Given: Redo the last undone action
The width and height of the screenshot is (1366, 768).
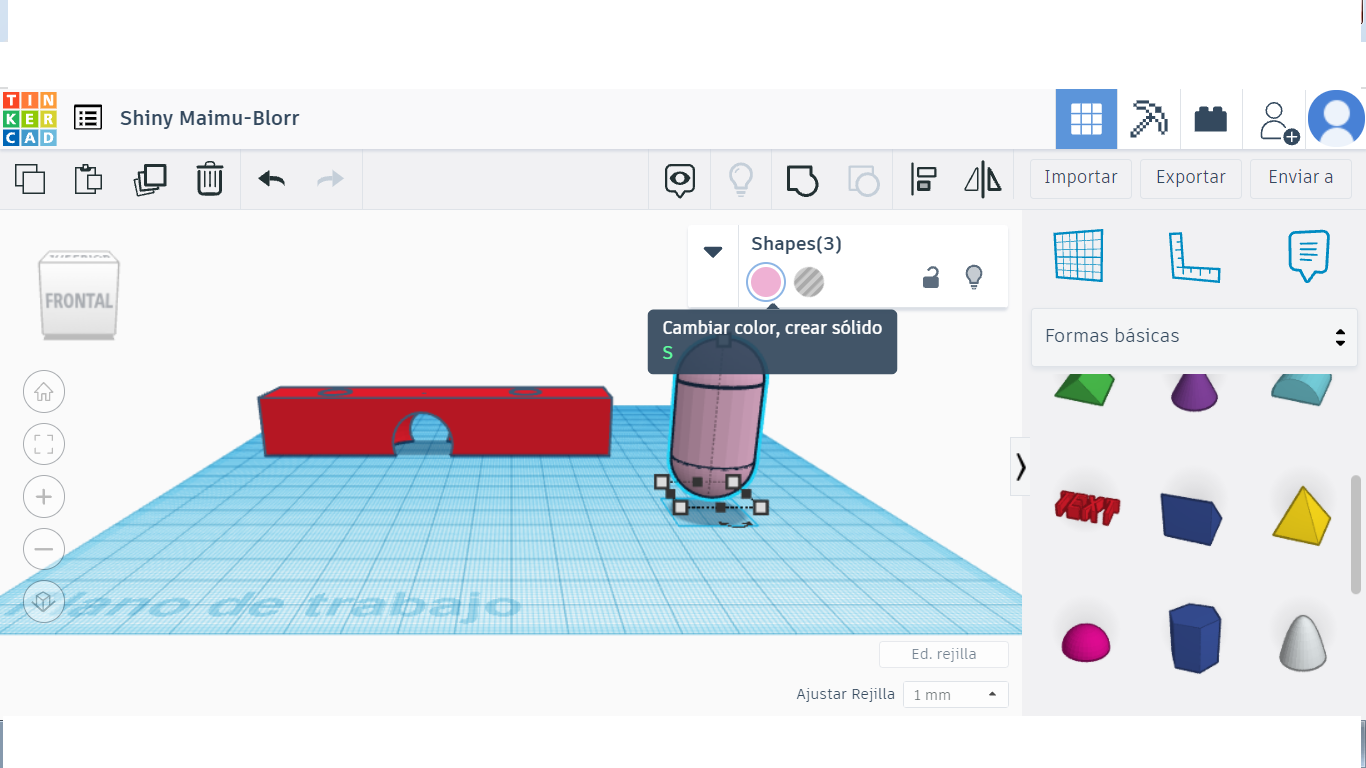Looking at the screenshot, I should coord(330,180).
